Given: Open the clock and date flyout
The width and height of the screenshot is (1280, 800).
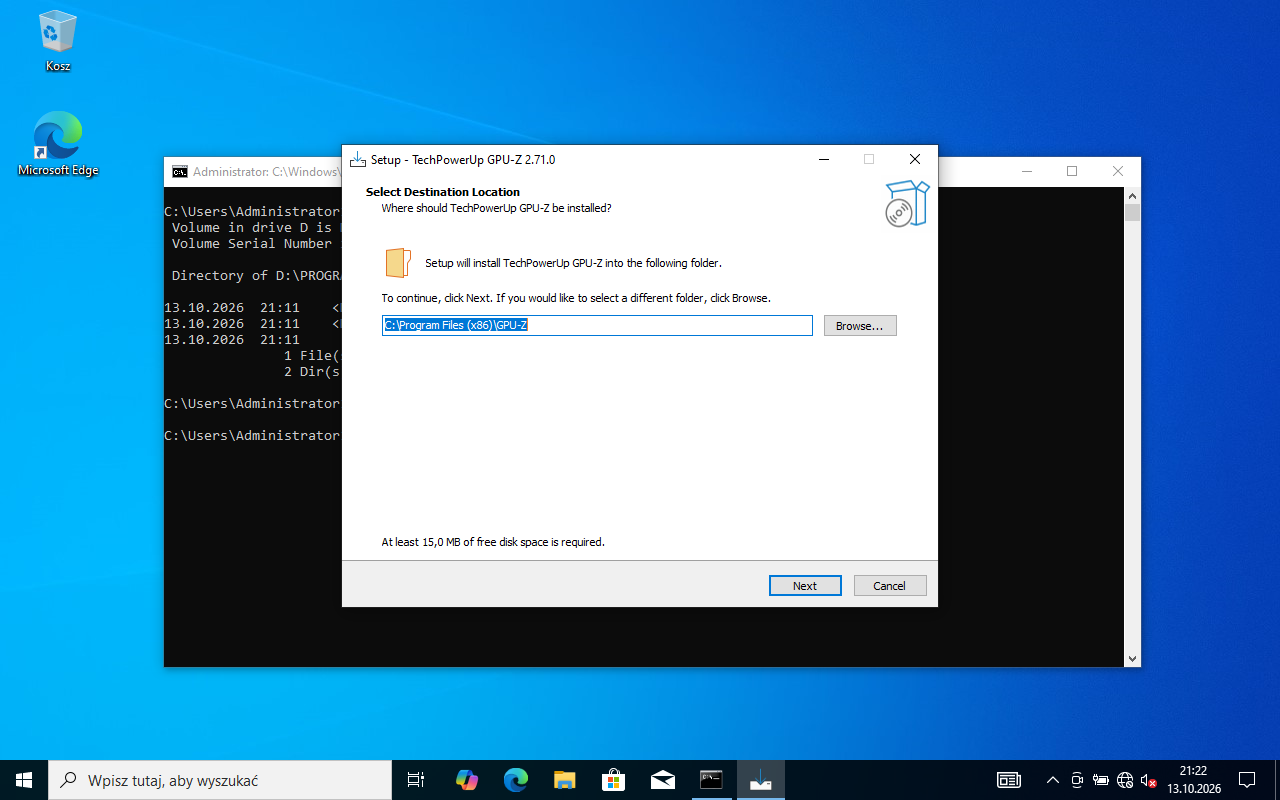Looking at the screenshot, I should pos(1193,780).
